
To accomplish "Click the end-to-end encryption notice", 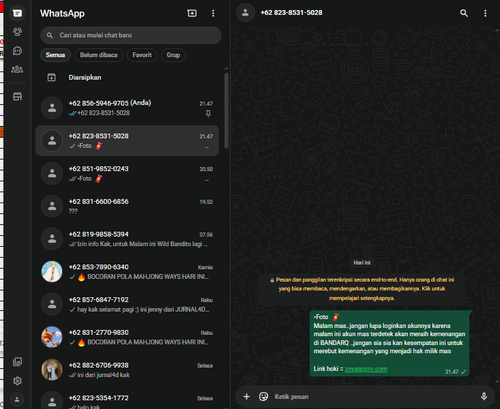I will (362, 289).
